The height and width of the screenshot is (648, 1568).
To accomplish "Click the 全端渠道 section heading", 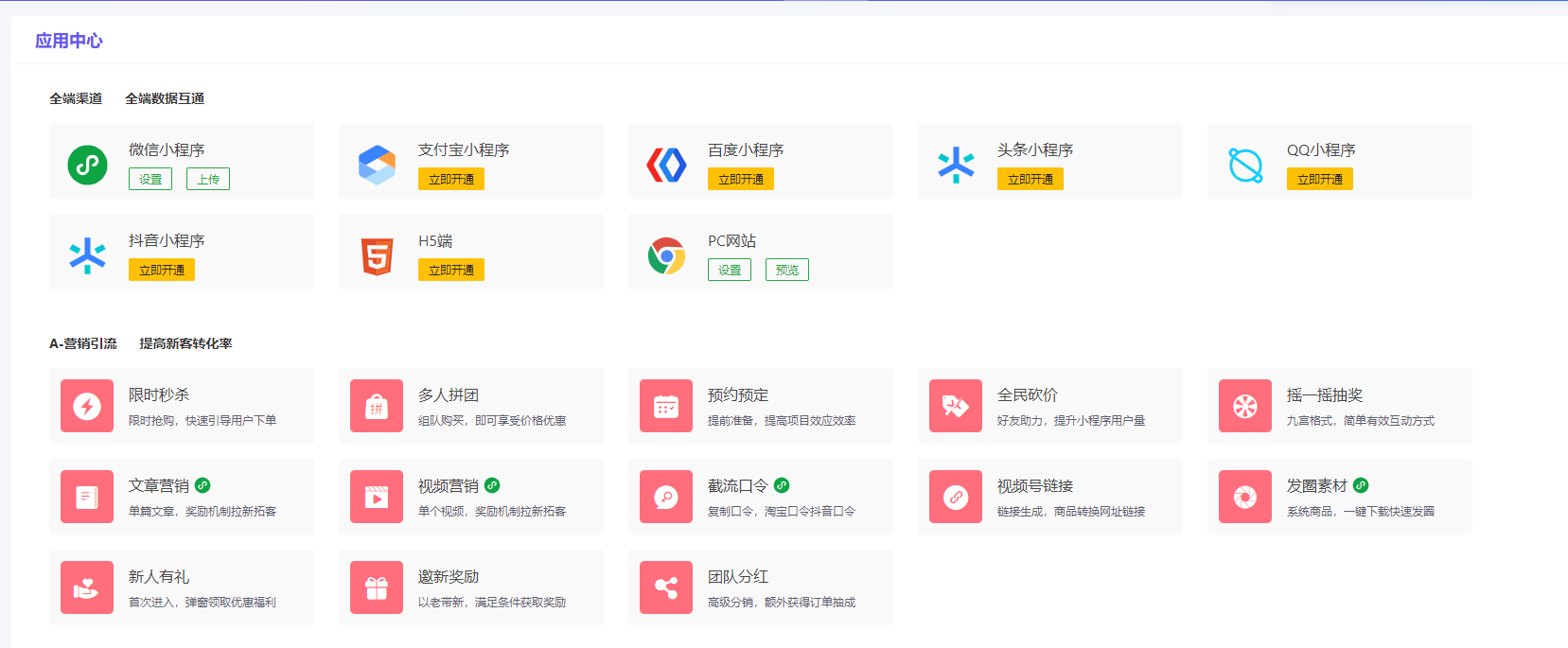I will [76, 98].
